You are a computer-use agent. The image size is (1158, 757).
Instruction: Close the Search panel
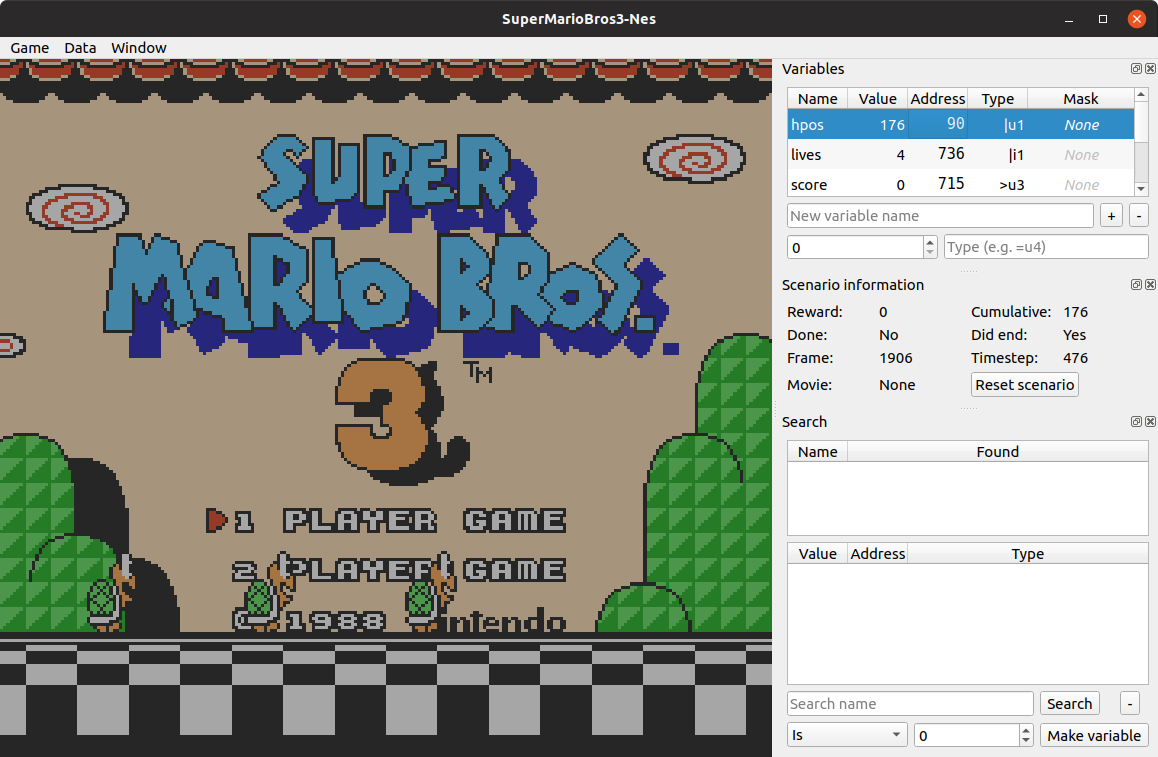click(1150, 422)
